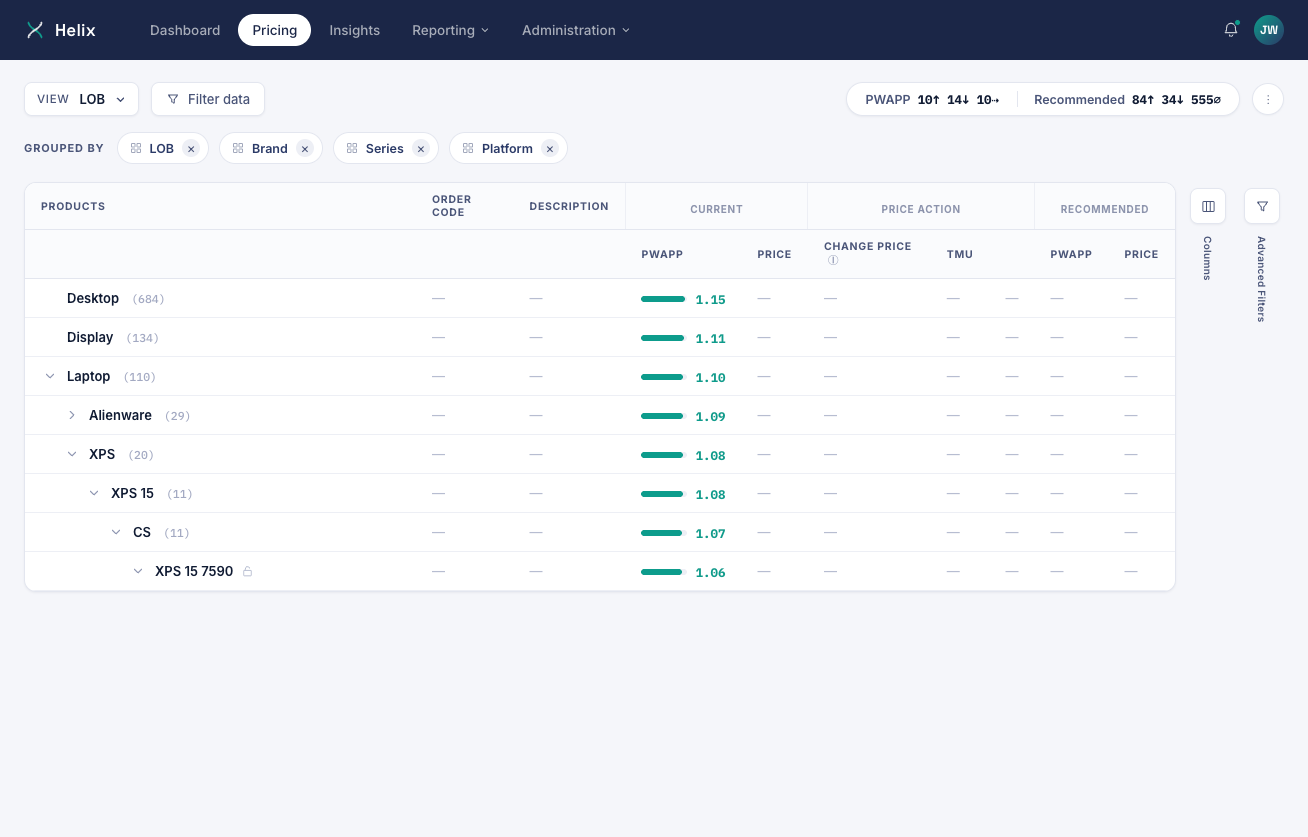Collapse the CS row chevron
Viewport: 1308px width, 837px height.
coord(116,533)
